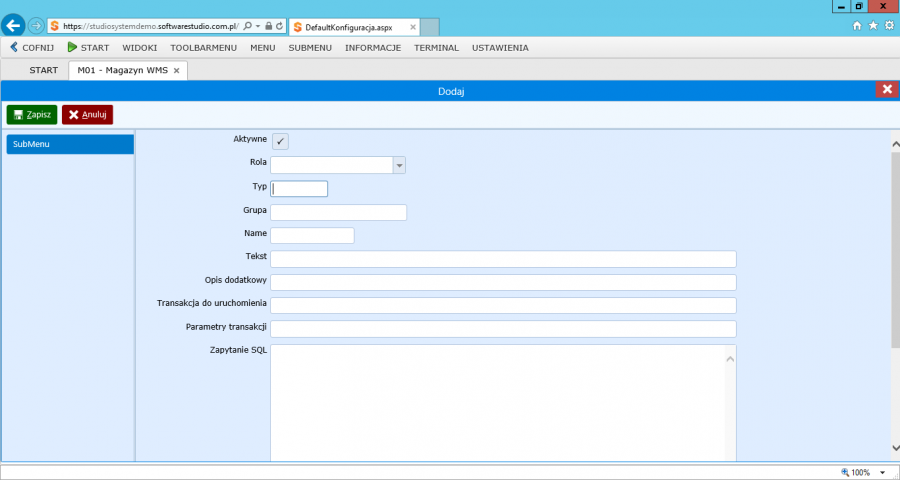
Task: Open the TERMINAL menu
Action: pos(437,48)
